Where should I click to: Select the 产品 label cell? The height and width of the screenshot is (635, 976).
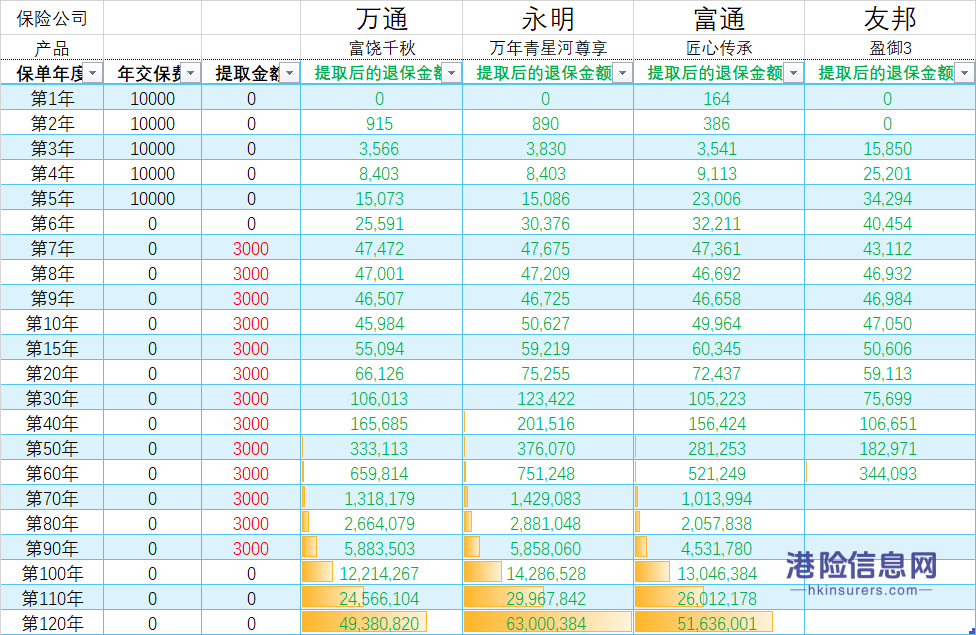pyautogui.click(x=52, y=48)
